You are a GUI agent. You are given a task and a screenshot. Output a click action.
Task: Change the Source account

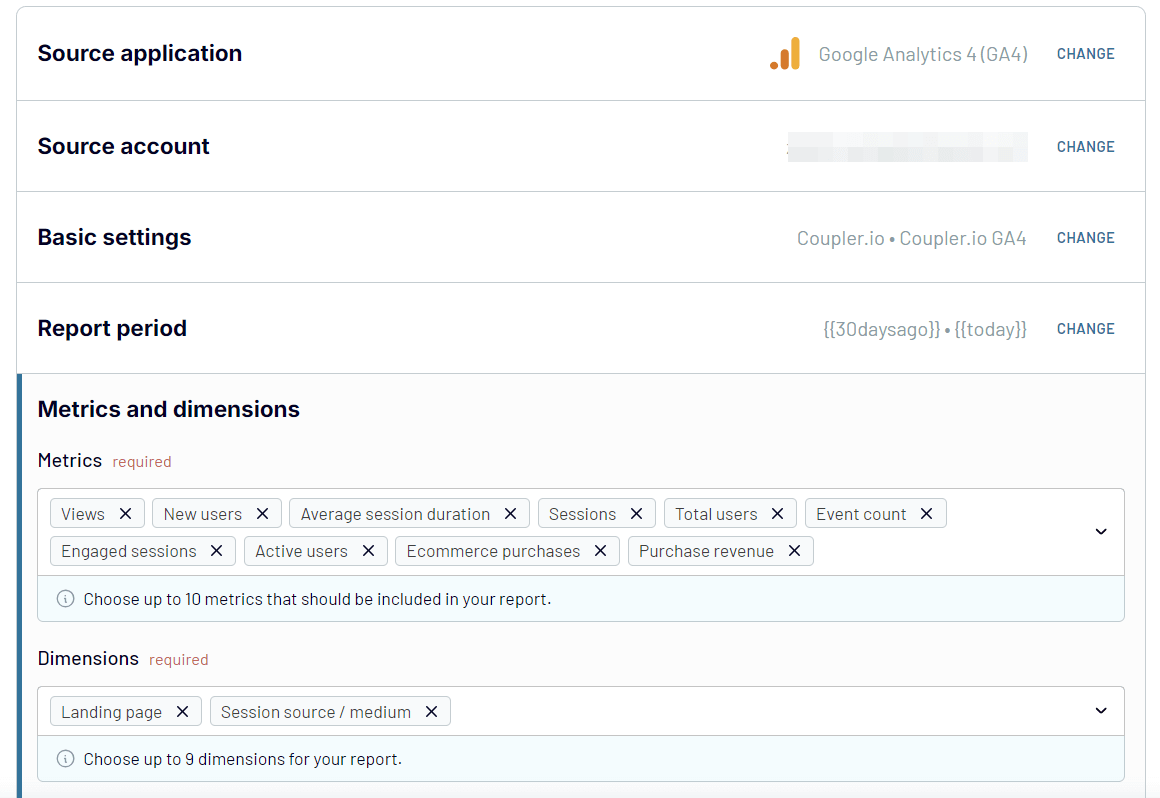coord(1085,147)
